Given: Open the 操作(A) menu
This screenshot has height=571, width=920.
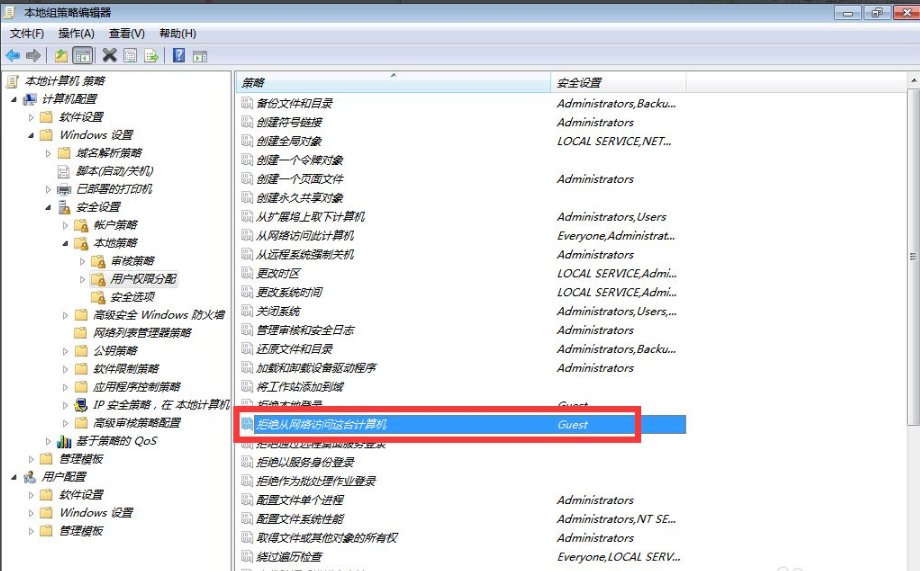Looking at the screenshot, I should (76, 34).
